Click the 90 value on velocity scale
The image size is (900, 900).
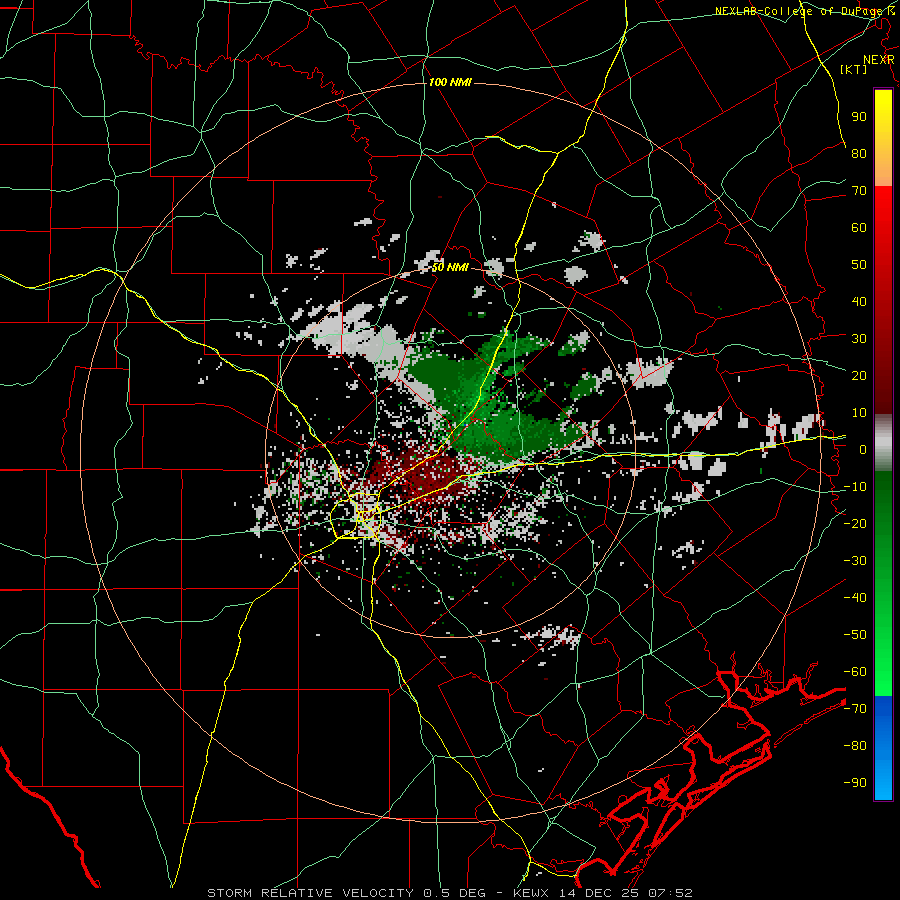[859, 117]
